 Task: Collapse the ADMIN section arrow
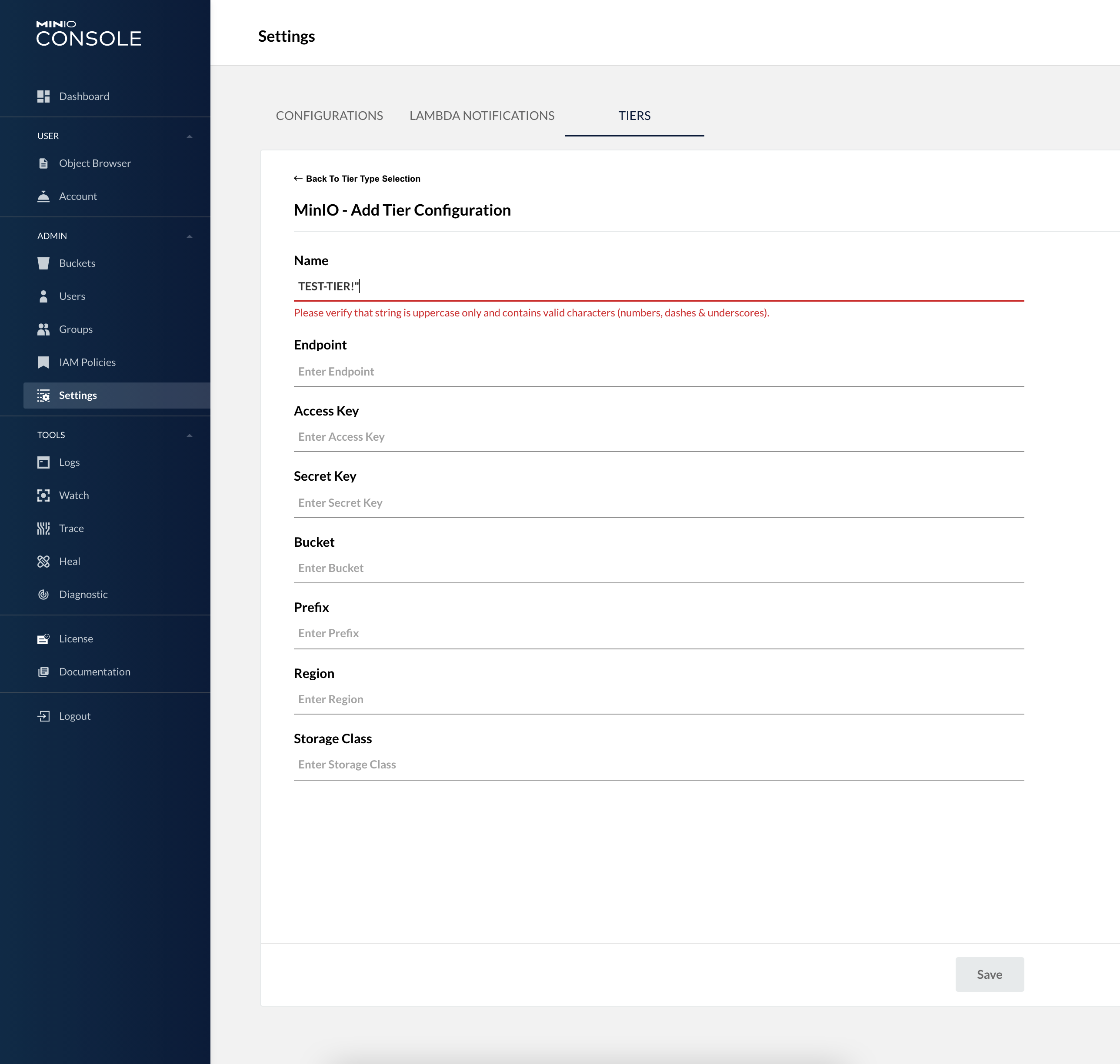190,236
